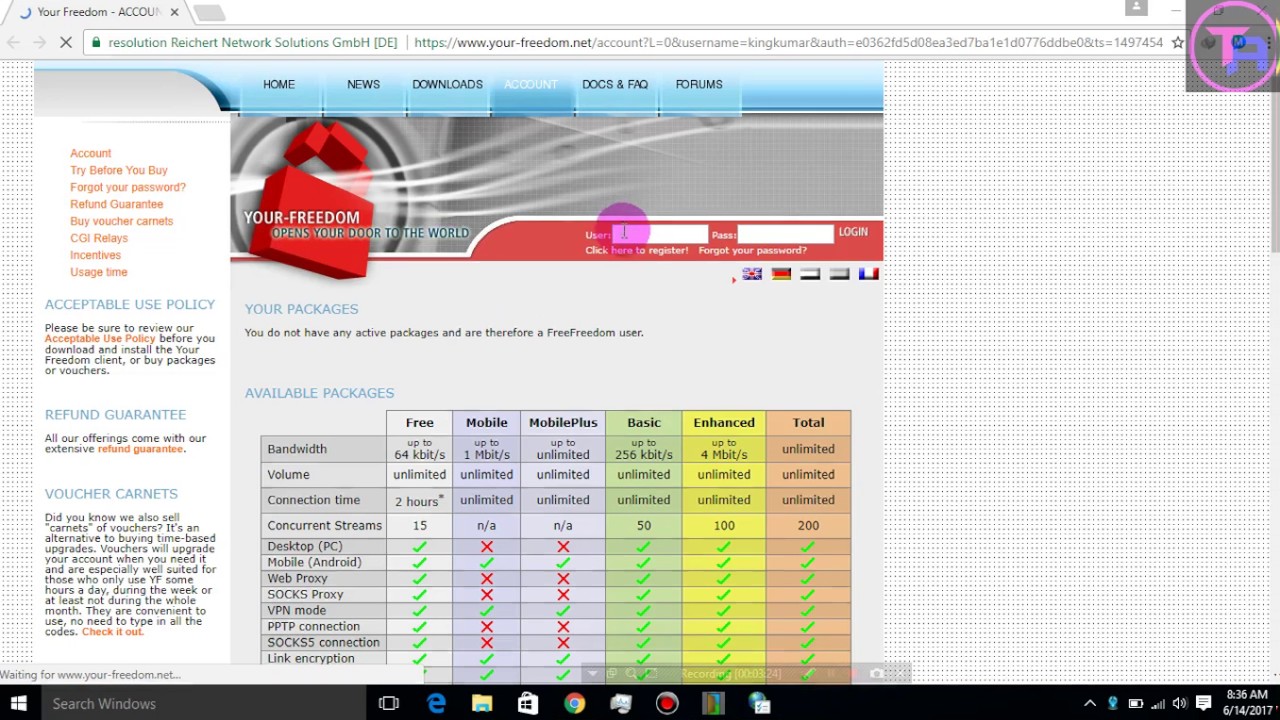Click the browser address bar URL
Screen dimensions: 1280x720
[x=788, y=43]
